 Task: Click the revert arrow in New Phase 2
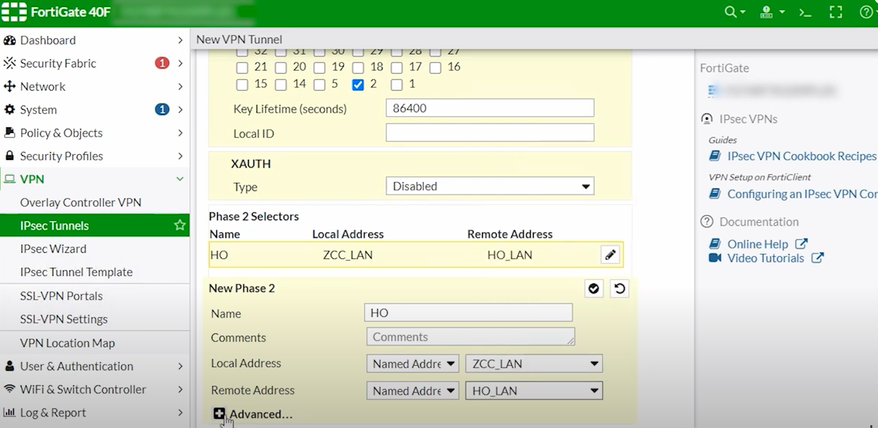619,288
